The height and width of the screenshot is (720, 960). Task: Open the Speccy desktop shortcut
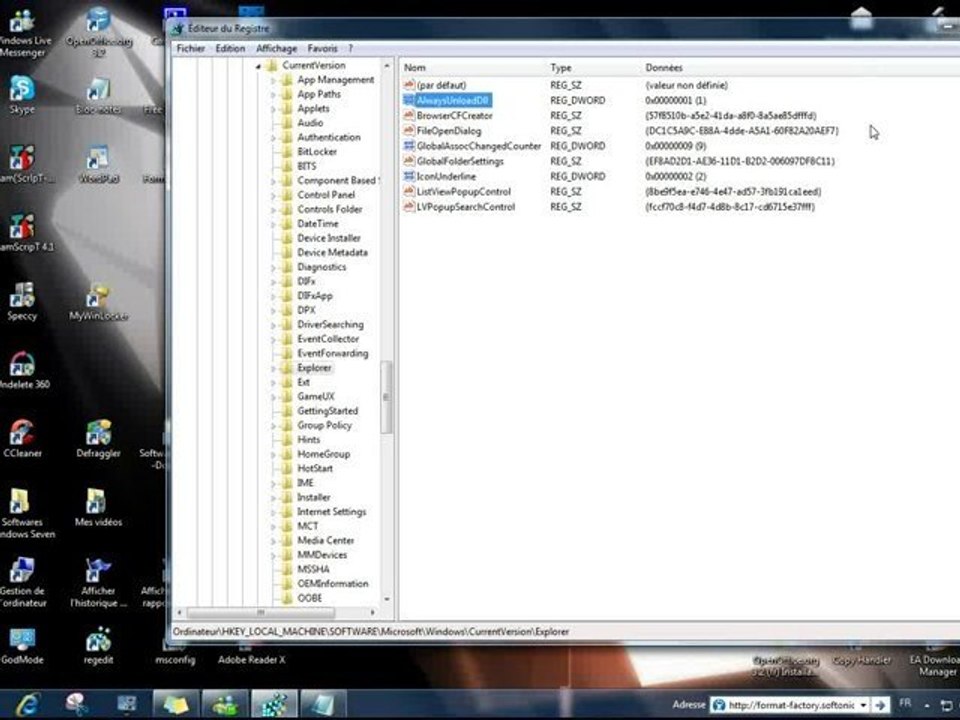point(22,302)
